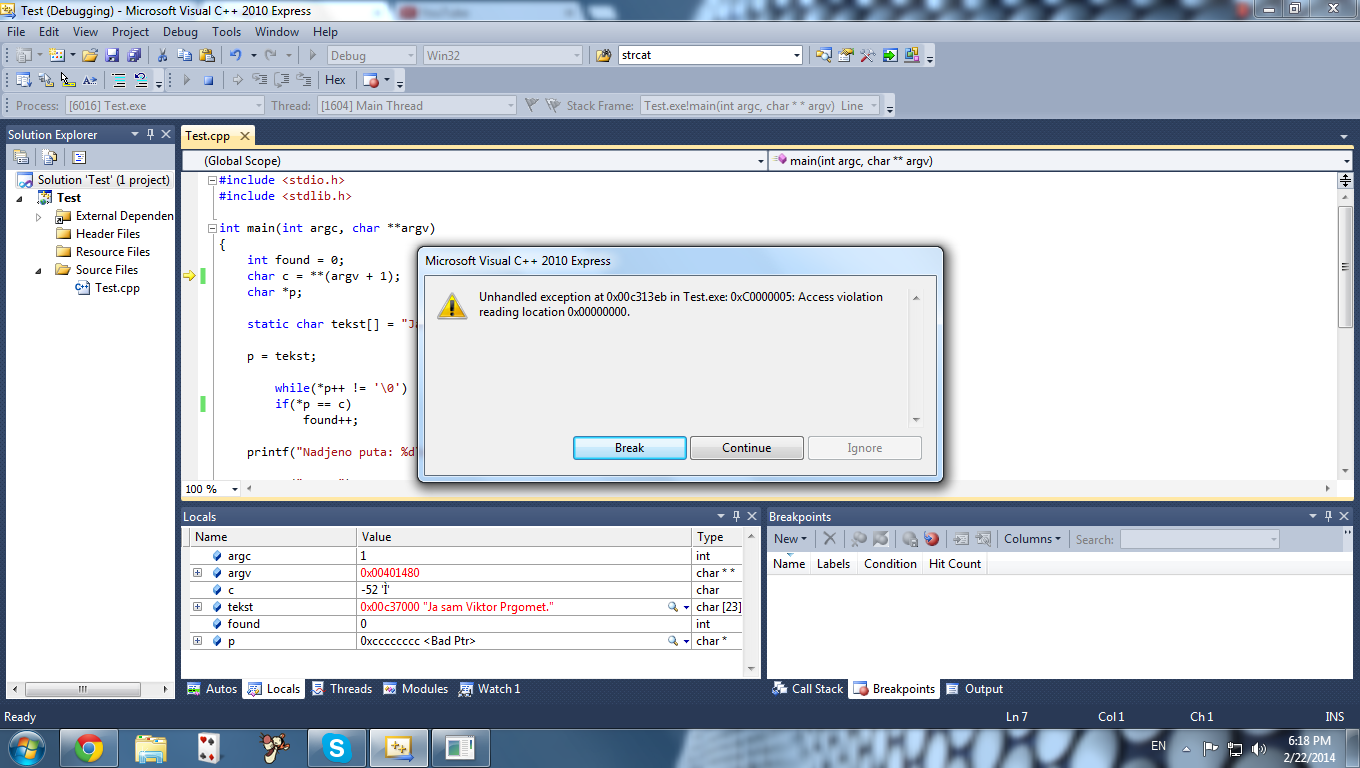The width and height of the screenshot is (1360, 768).
Task: Switch to the Modules tab
Action: point(415,689)
